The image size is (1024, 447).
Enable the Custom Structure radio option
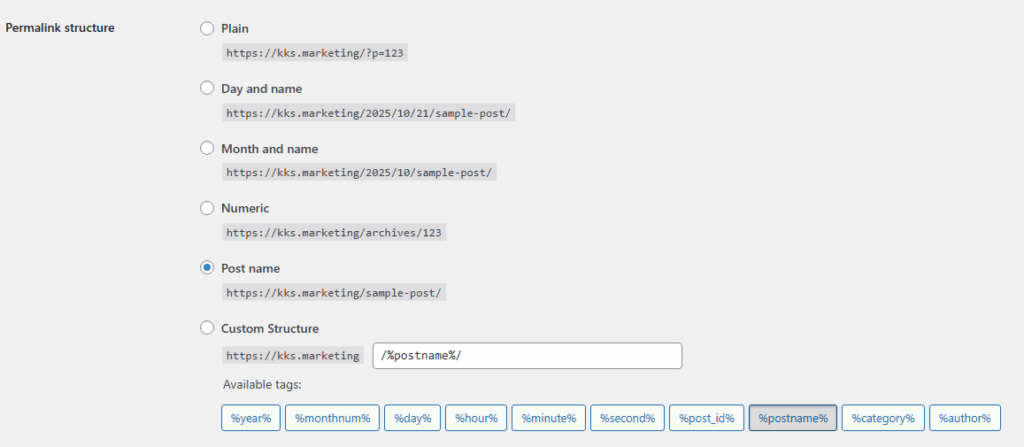click(207, 328)
